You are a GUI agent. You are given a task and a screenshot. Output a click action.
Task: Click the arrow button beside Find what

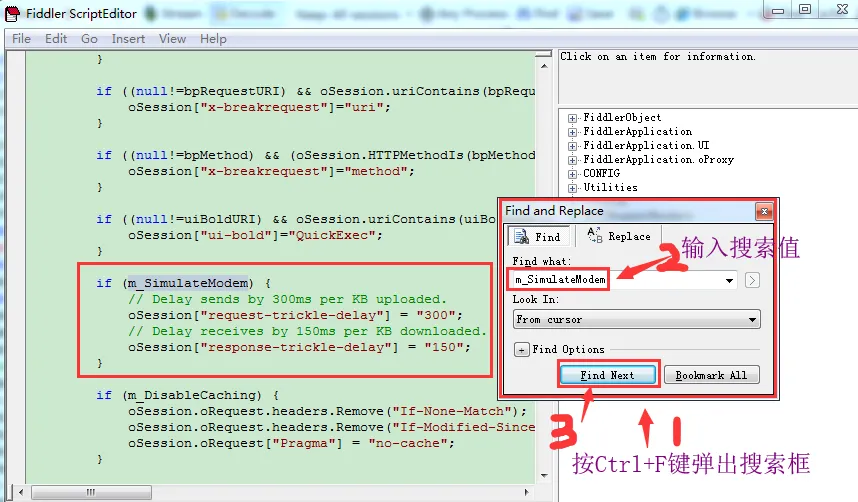tap(752, 280)
